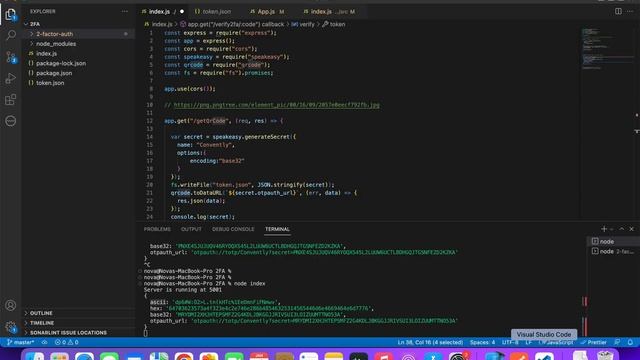
Task: Open token.json in the Explorer tree
Action: click(x=50, y=83)
